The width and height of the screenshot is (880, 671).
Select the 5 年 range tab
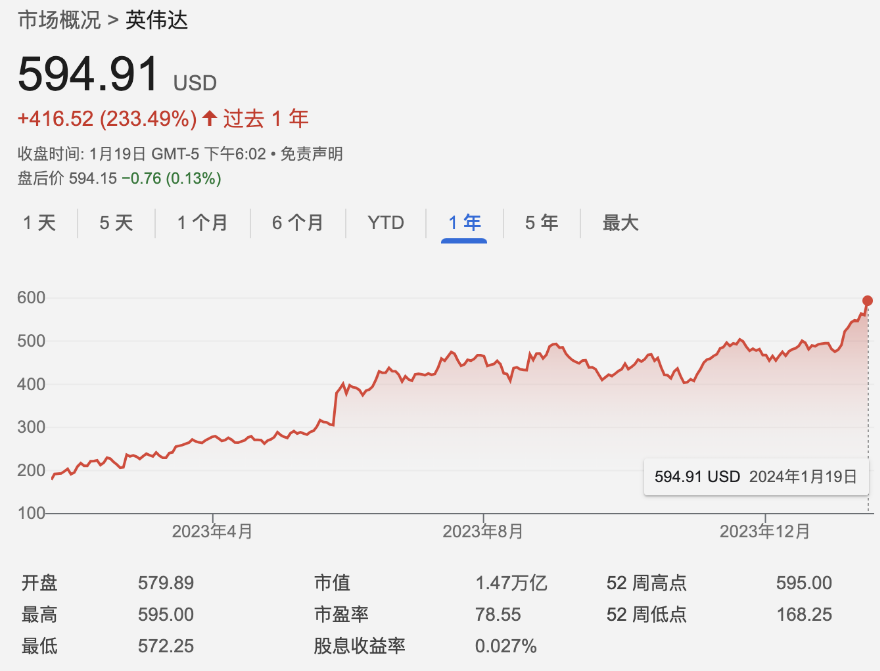542,223
